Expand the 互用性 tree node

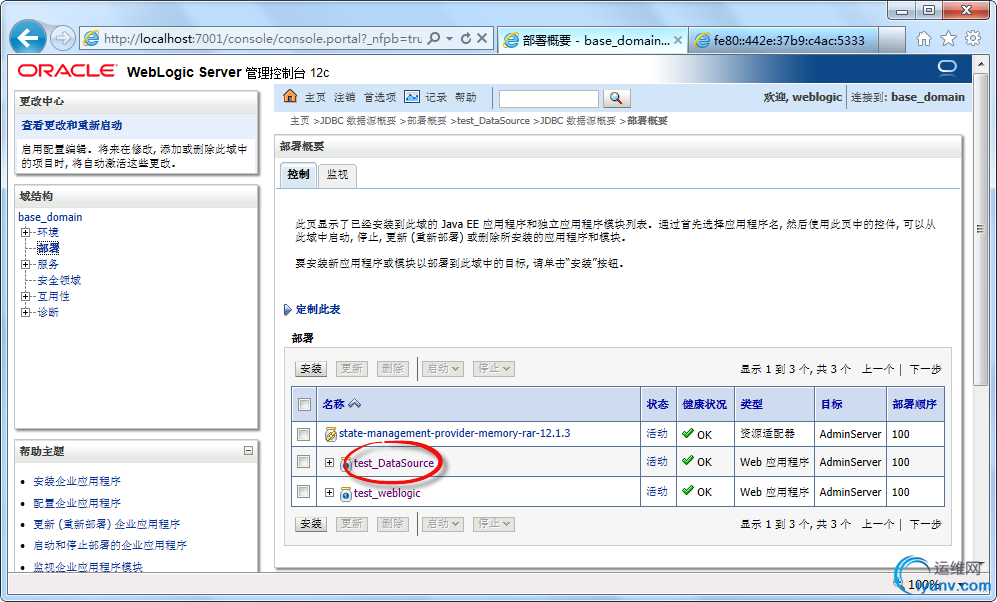[x=25, y=296]
